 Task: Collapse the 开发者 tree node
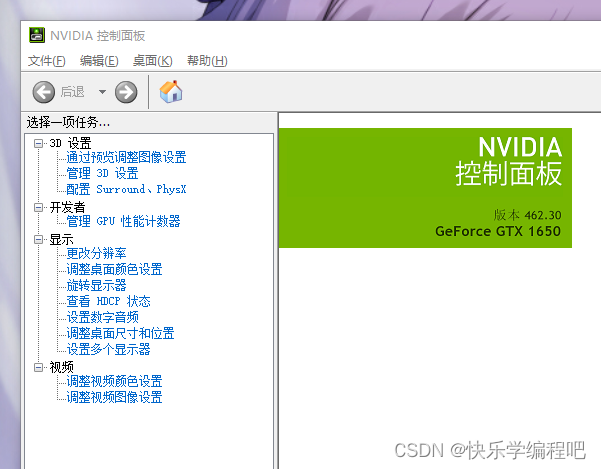pyautogui.click(x=38, y=207)
